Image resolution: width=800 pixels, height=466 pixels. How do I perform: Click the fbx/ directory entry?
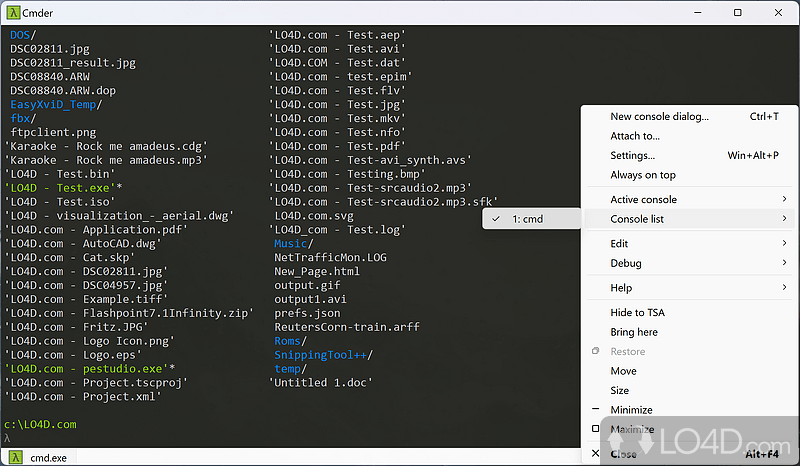[x=23, y=118]
